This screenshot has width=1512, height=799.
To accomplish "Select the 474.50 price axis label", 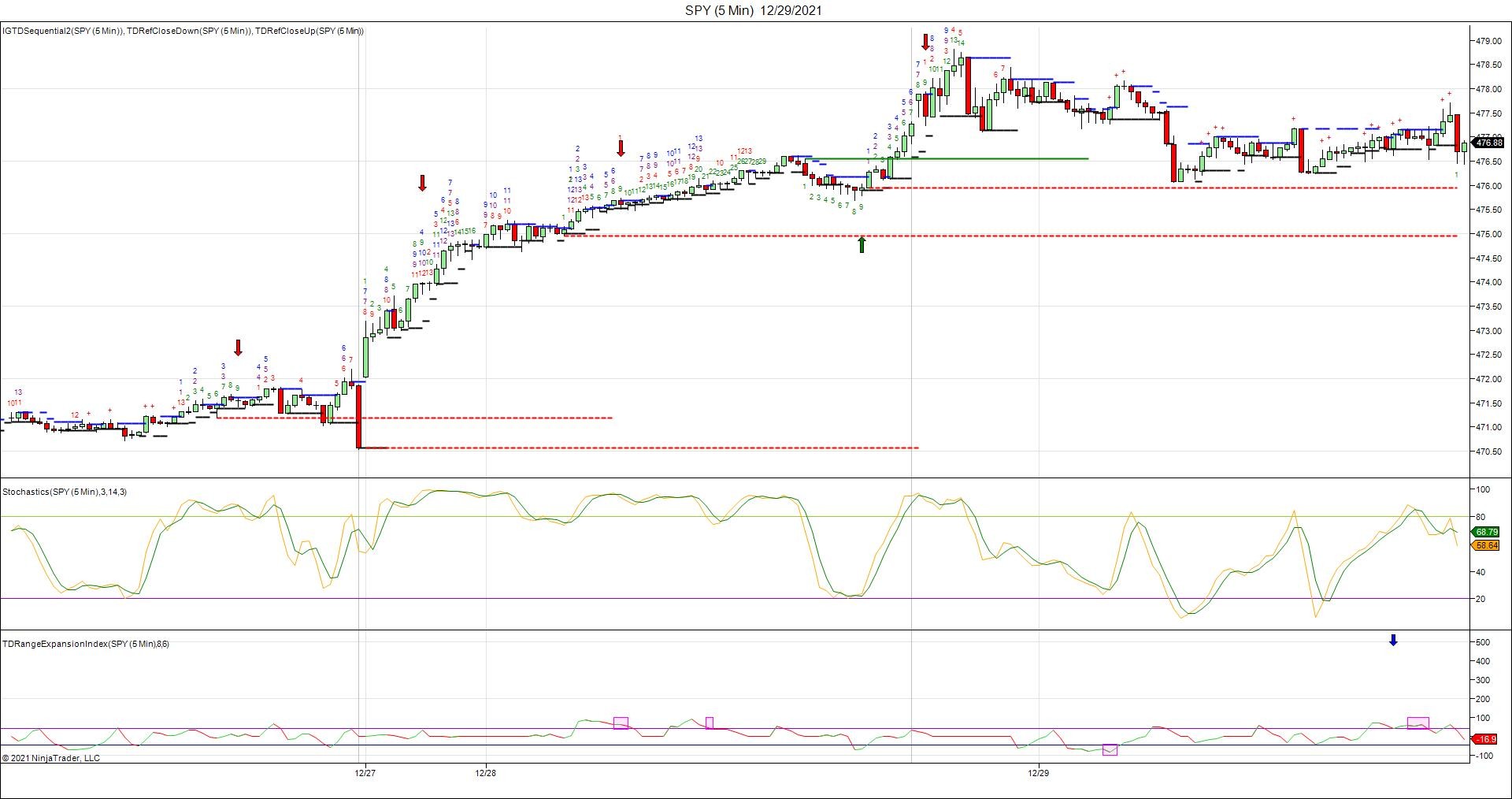I will 1488,258.
